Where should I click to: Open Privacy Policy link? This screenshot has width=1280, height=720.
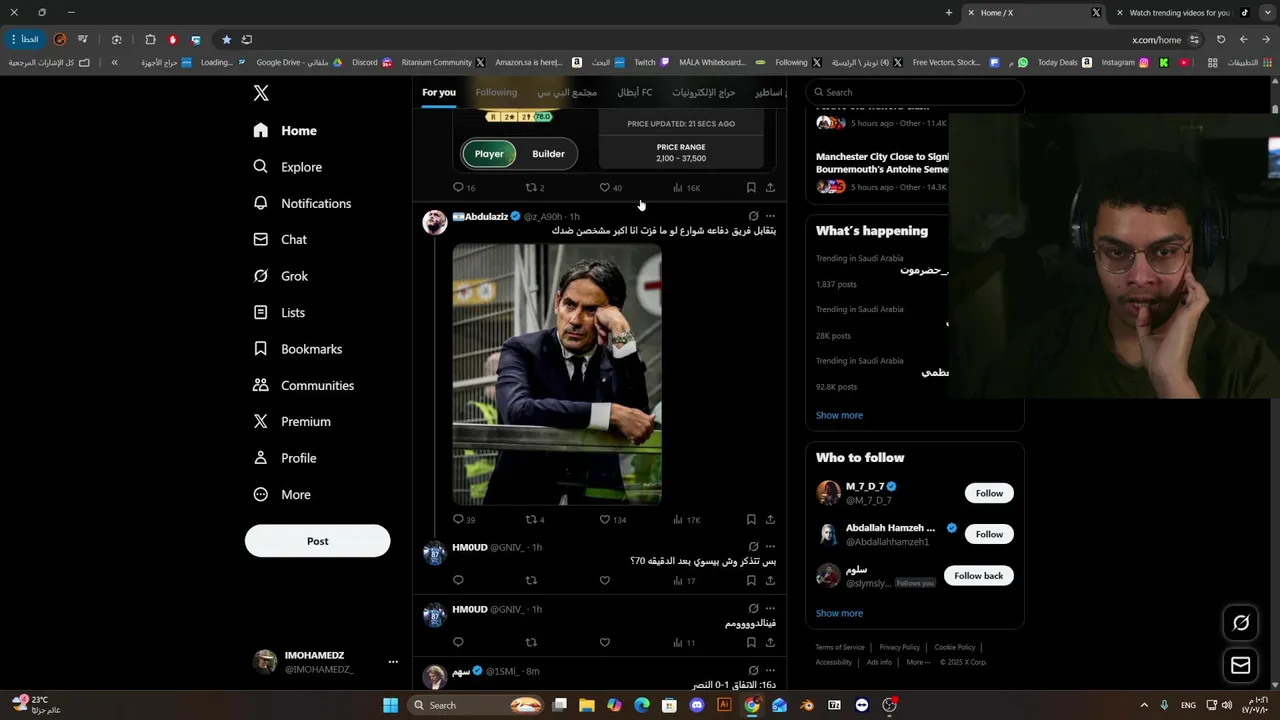[x=899, y=647]
